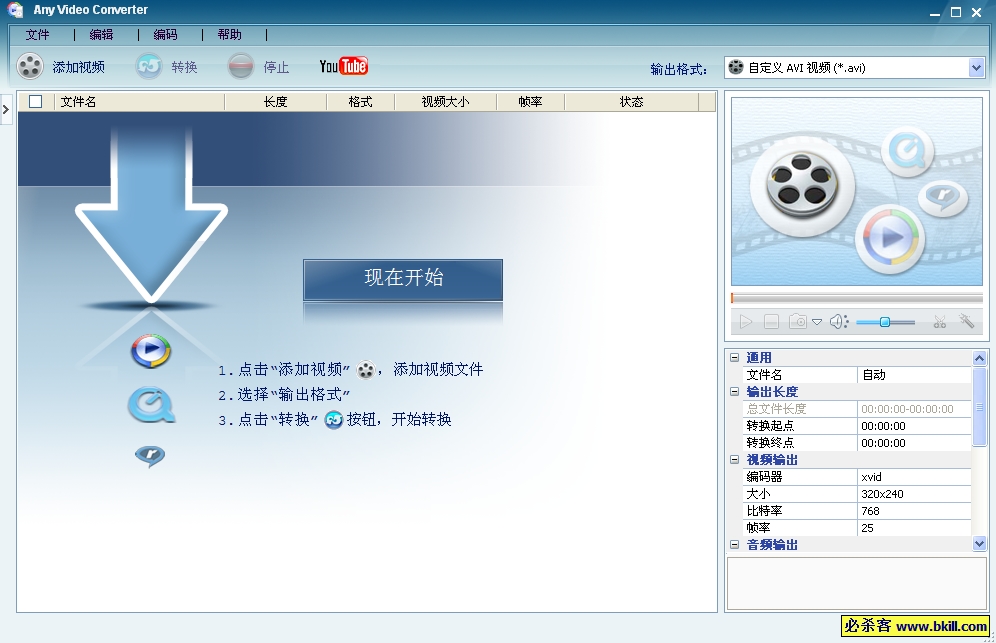Click the volume slider handle
Screen dimensions: 996x643
pos(885,322)
